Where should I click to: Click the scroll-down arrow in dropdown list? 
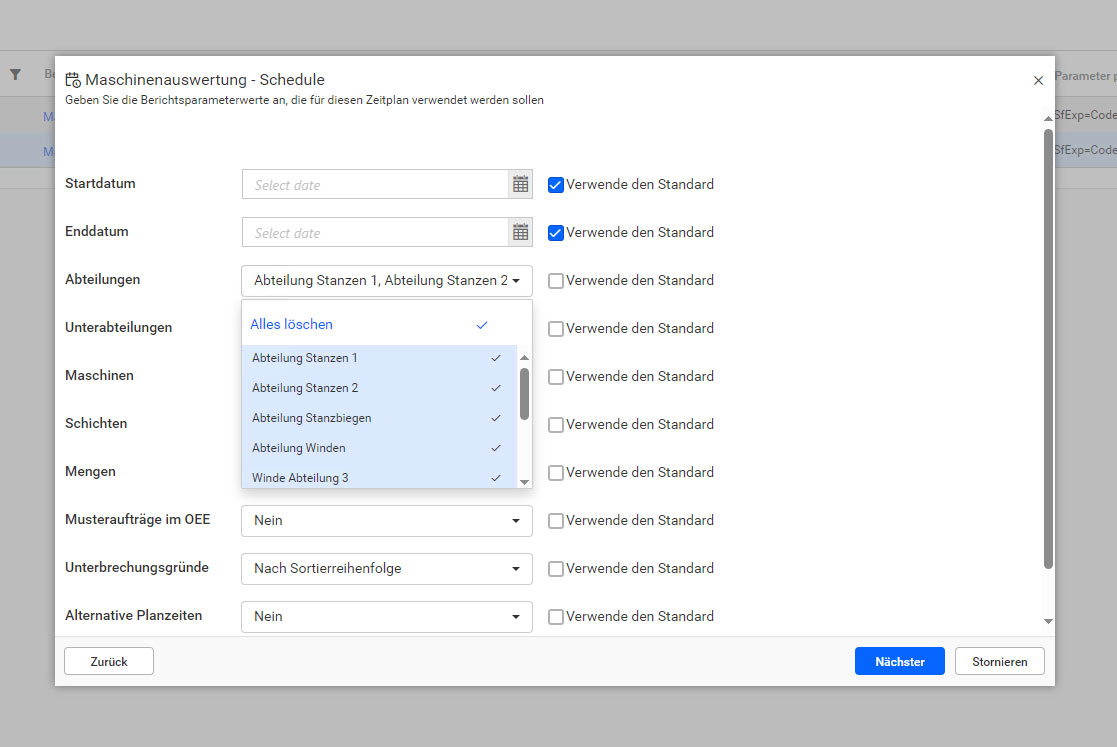tap(524, 481)
